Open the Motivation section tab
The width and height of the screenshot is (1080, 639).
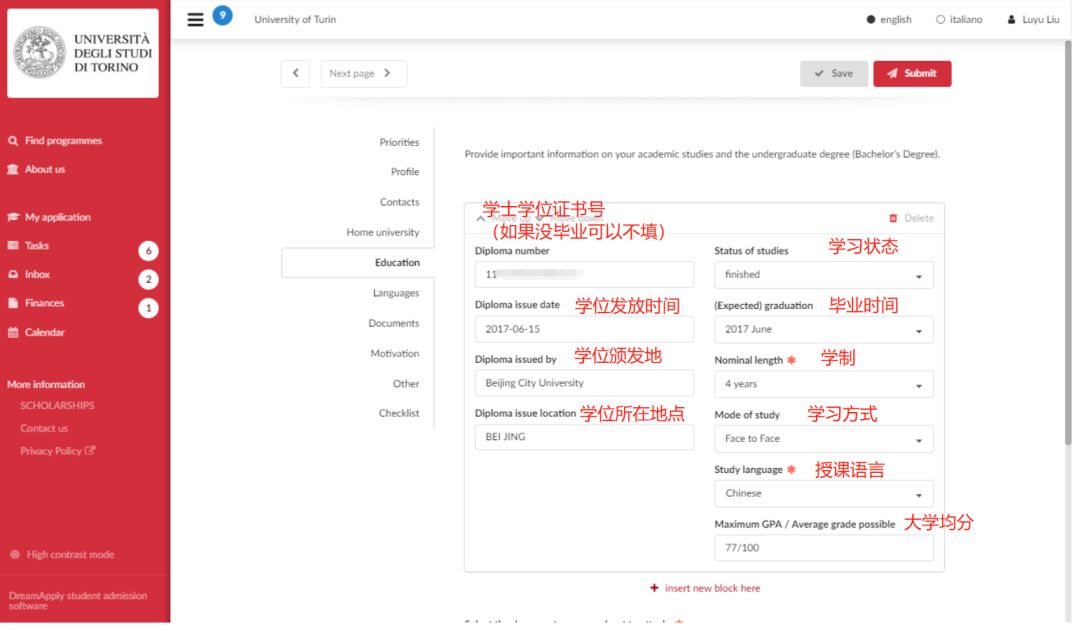pos(395,354)
